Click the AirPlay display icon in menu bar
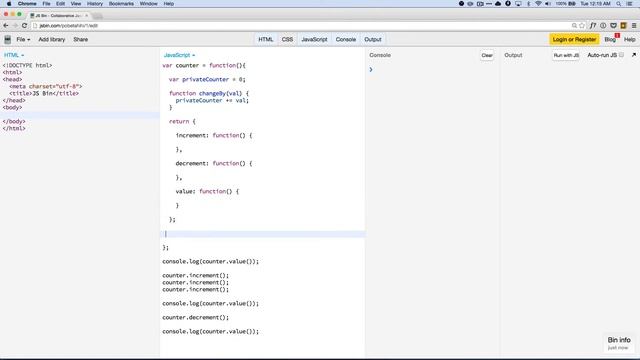This screenshot has width=640, height=360. pos(518,4)
